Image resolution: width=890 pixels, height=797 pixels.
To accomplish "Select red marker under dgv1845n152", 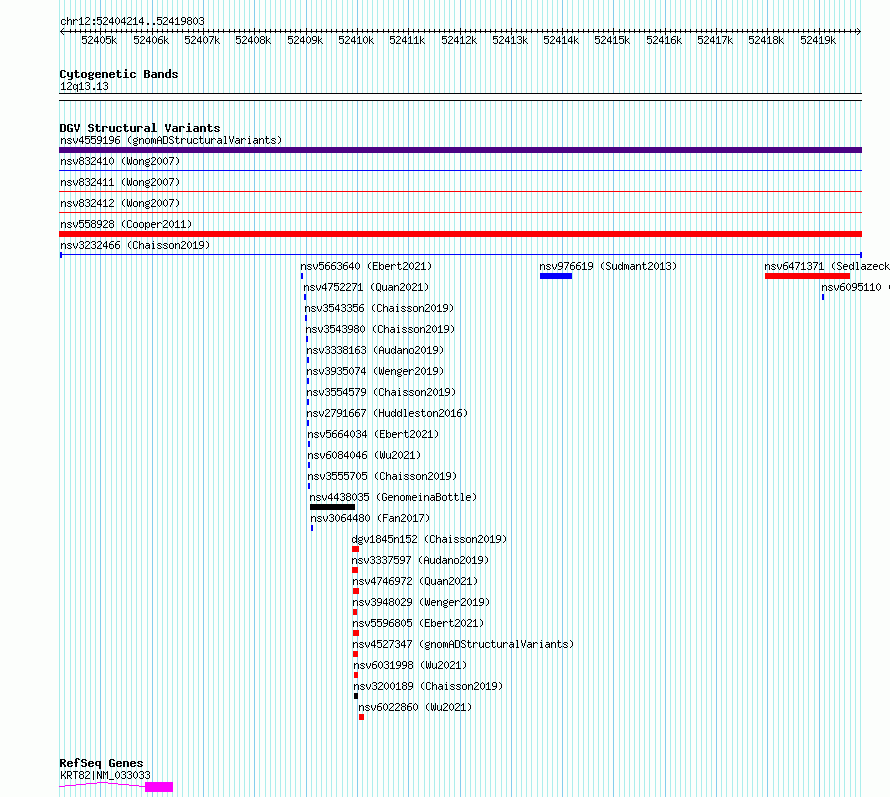I will pos(355,549).
